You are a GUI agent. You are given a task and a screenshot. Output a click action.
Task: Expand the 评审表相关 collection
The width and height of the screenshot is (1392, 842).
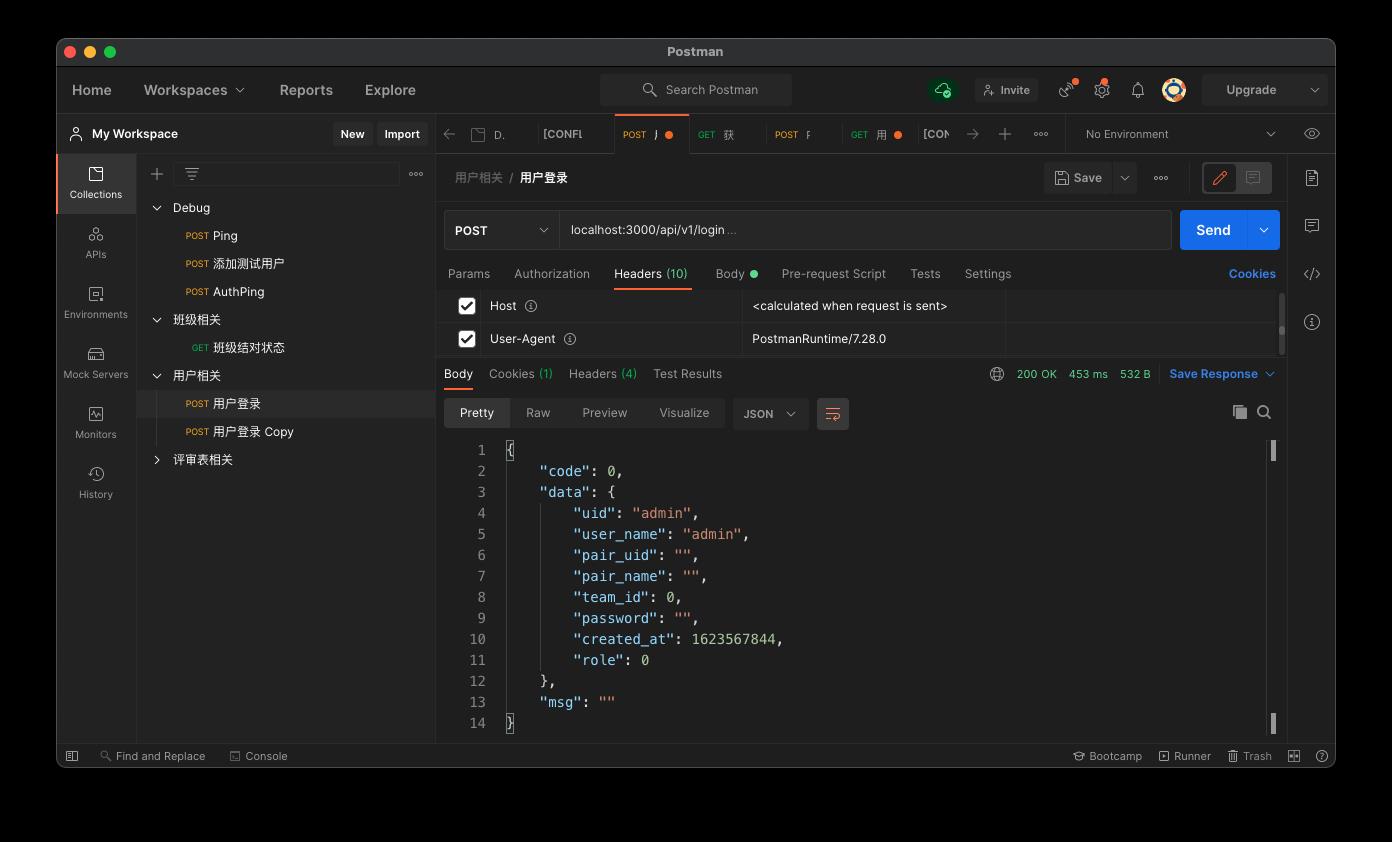(x=157, y=460)
